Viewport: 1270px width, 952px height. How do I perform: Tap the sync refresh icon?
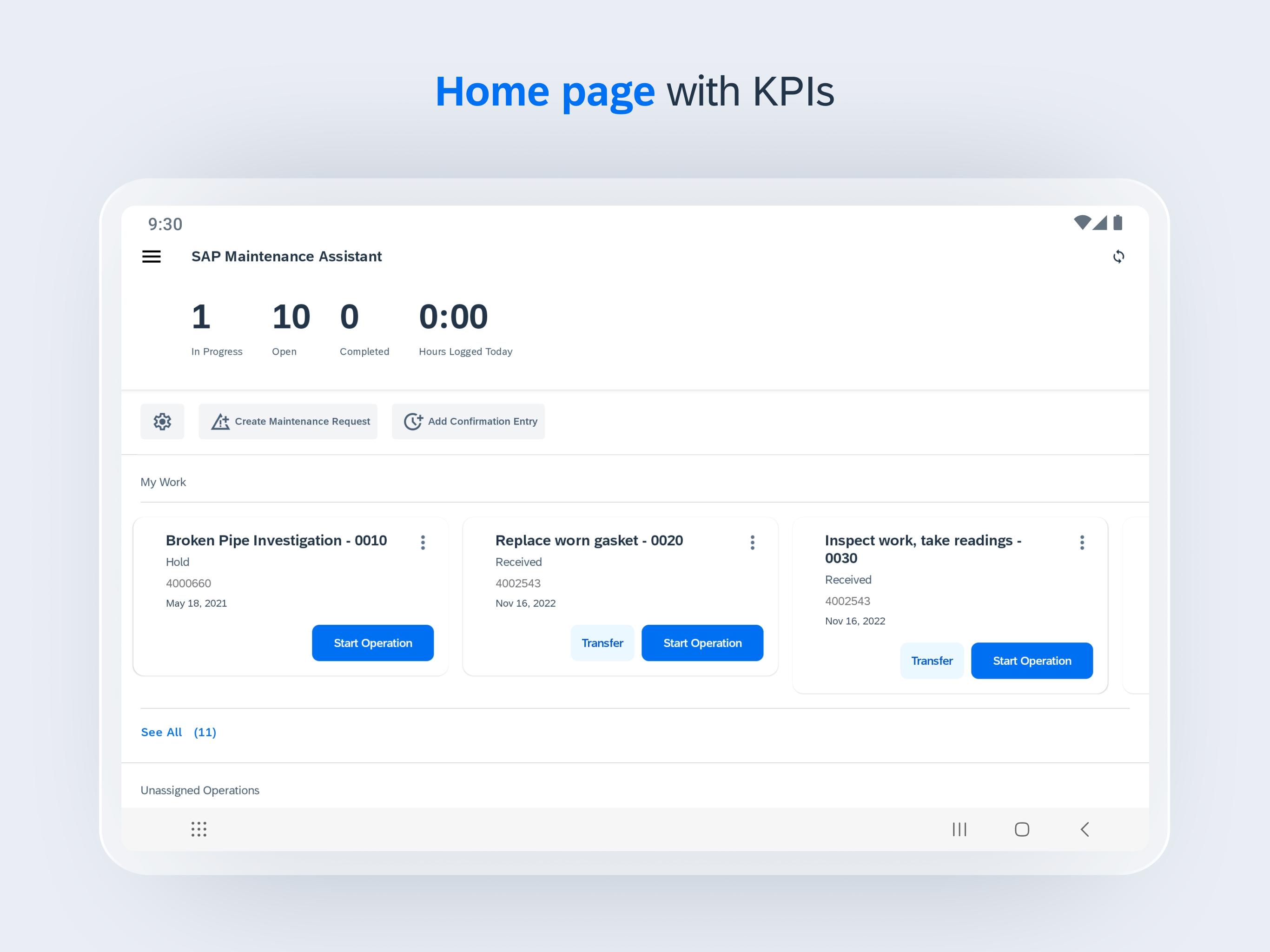pyautogui.click(x=1118, y=257)
